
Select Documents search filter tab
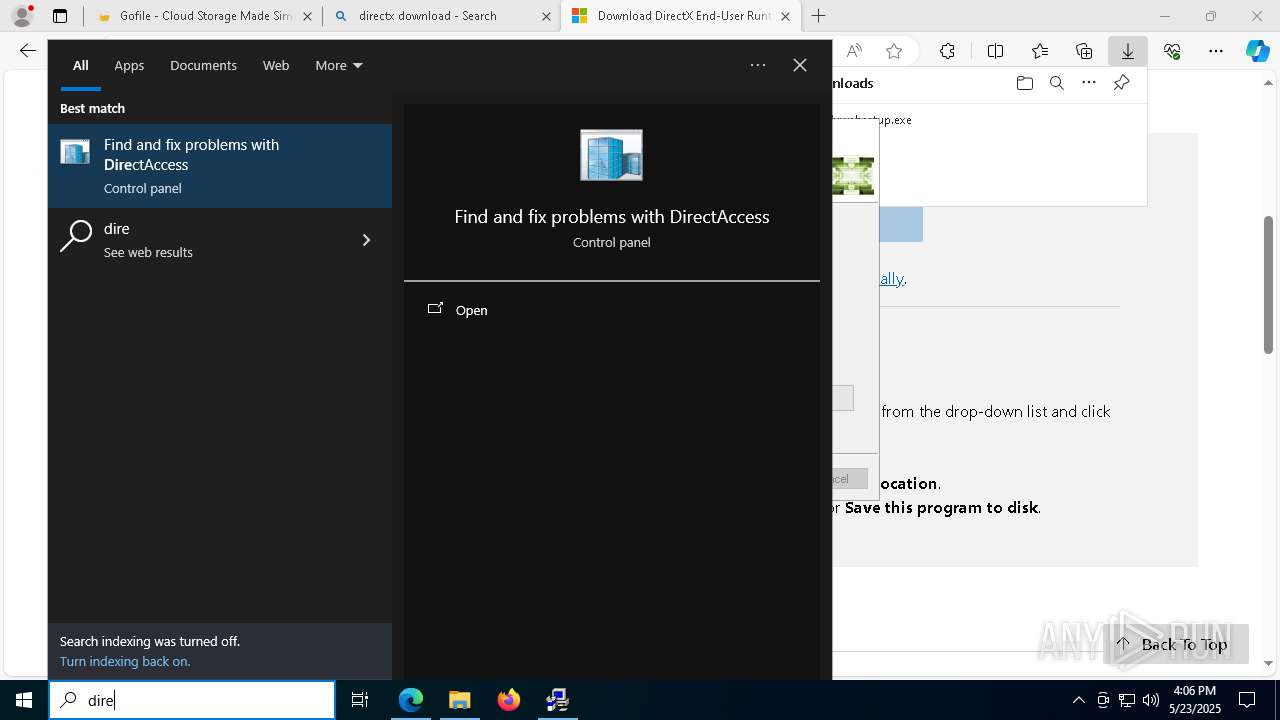[203, 65]
